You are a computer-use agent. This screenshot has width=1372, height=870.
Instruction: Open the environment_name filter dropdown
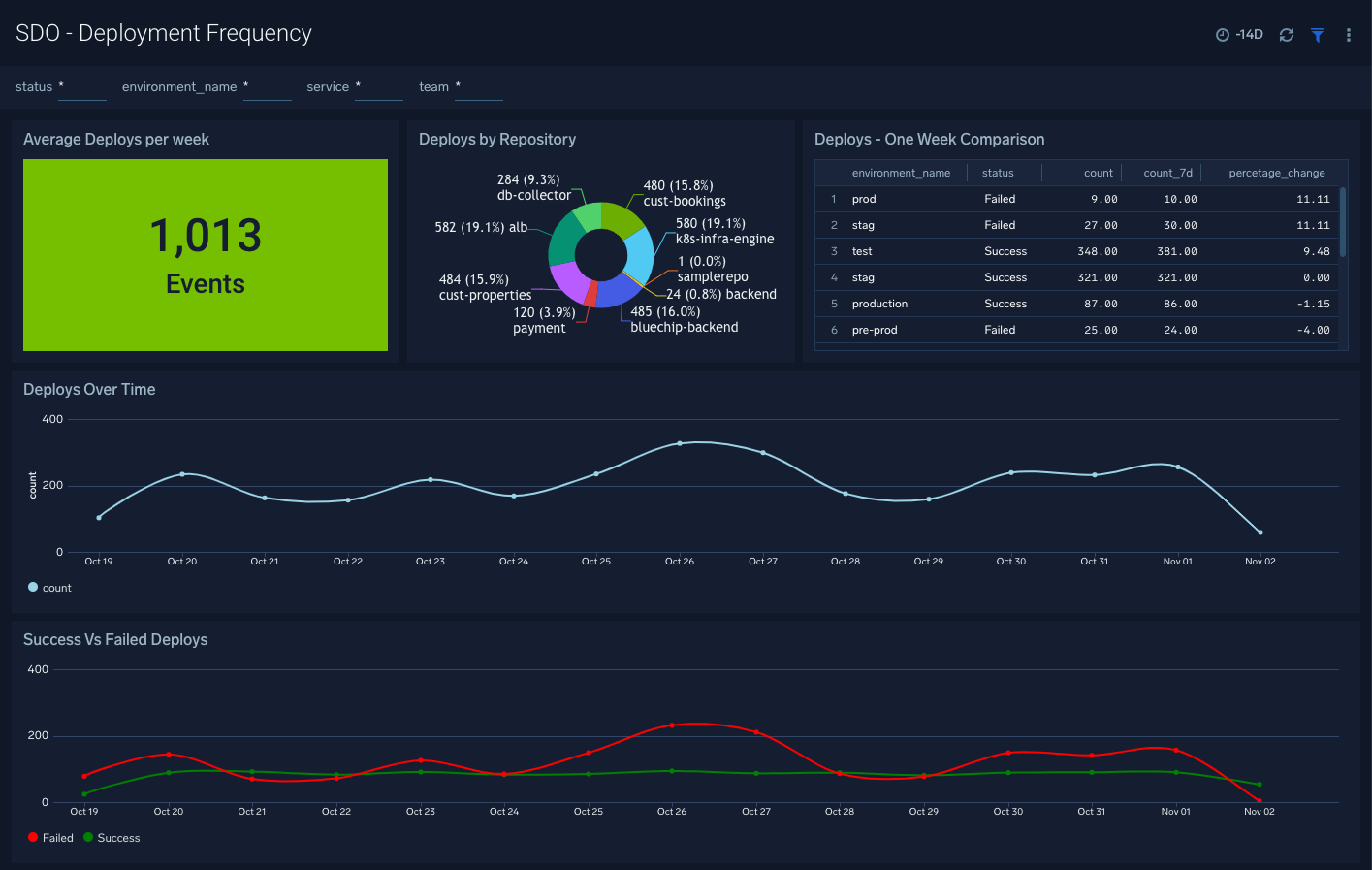[x=267, y=90]
